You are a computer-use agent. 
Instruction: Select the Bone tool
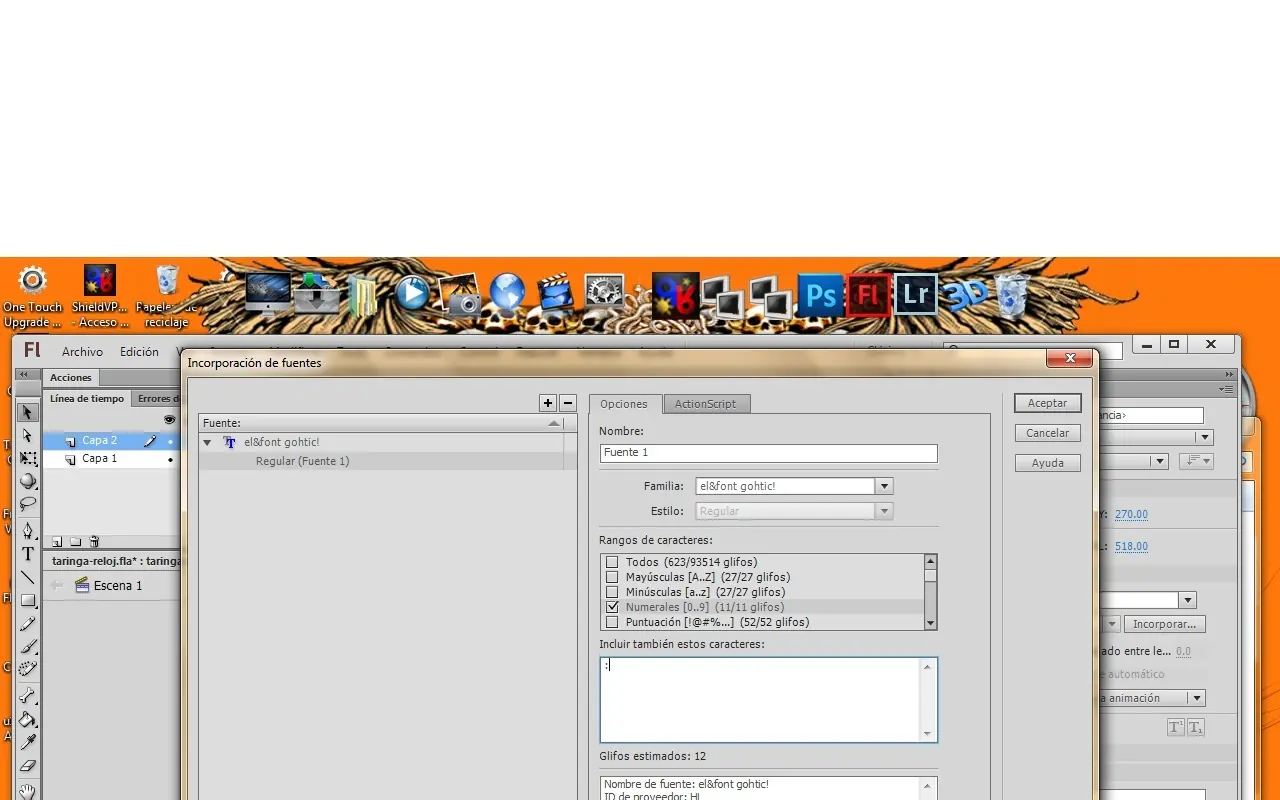[x=28, y=696]
